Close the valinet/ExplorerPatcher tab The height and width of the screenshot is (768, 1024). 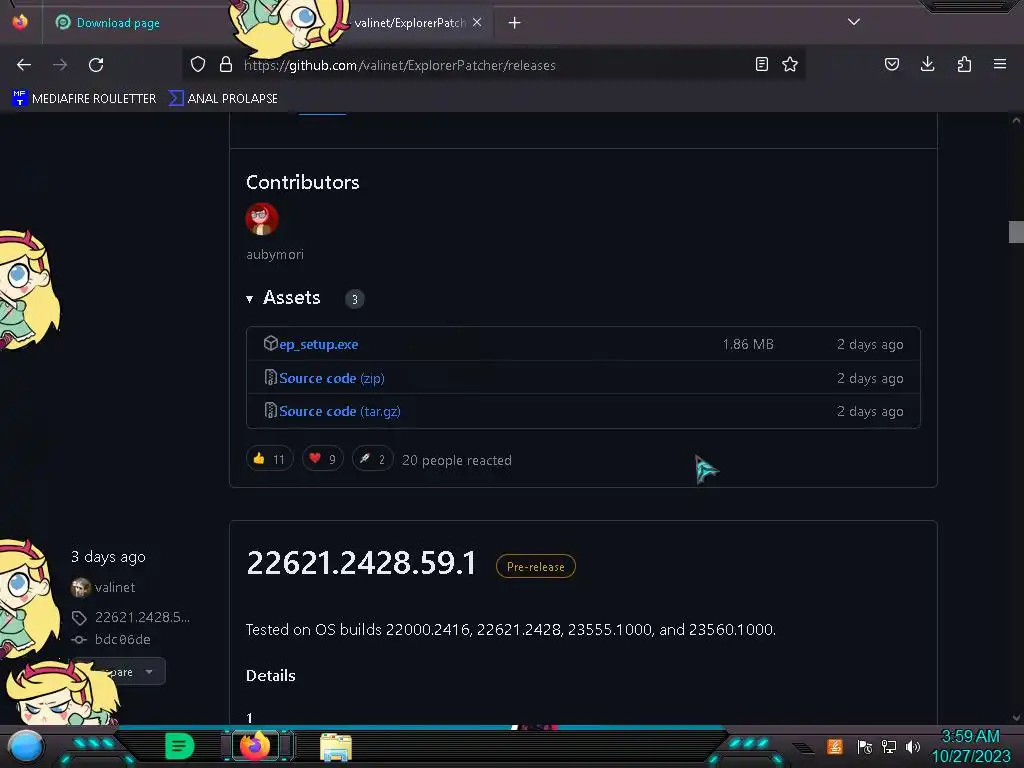(x=477, y=22)
